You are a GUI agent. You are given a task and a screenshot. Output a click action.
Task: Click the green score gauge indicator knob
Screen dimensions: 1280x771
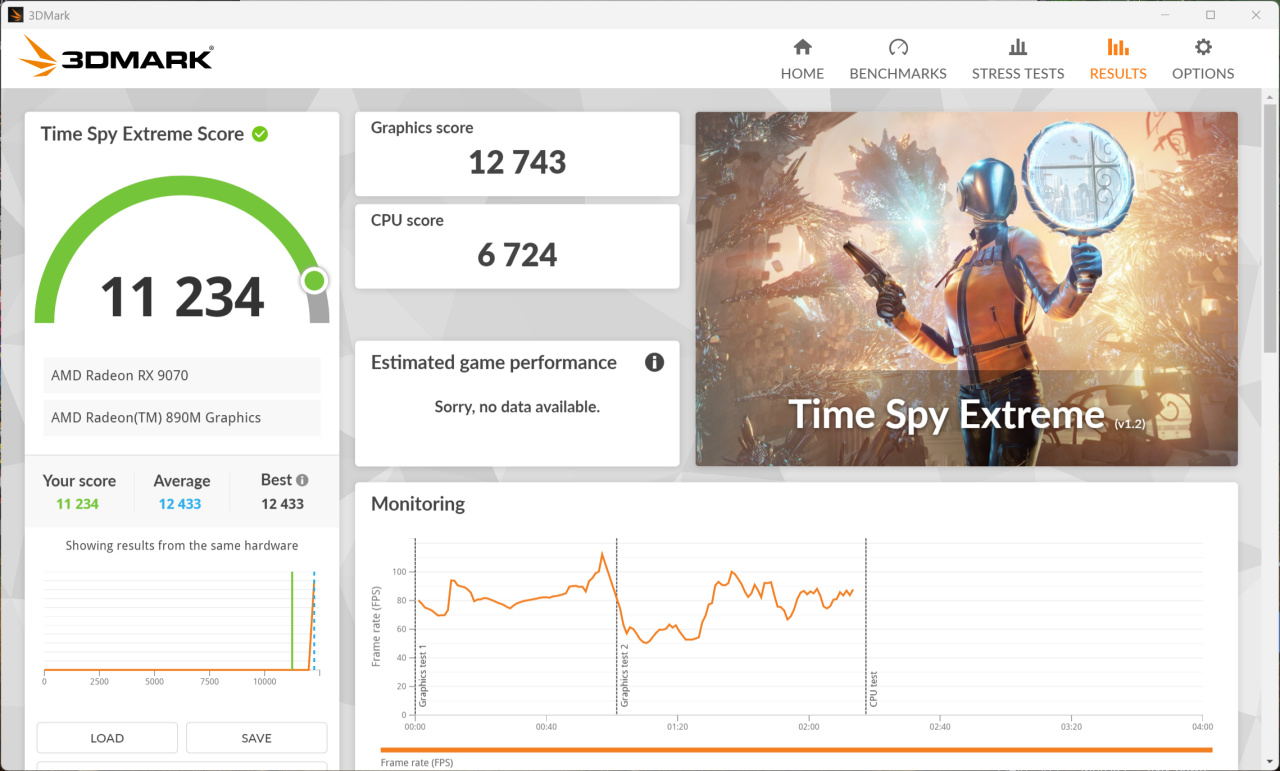315,281
